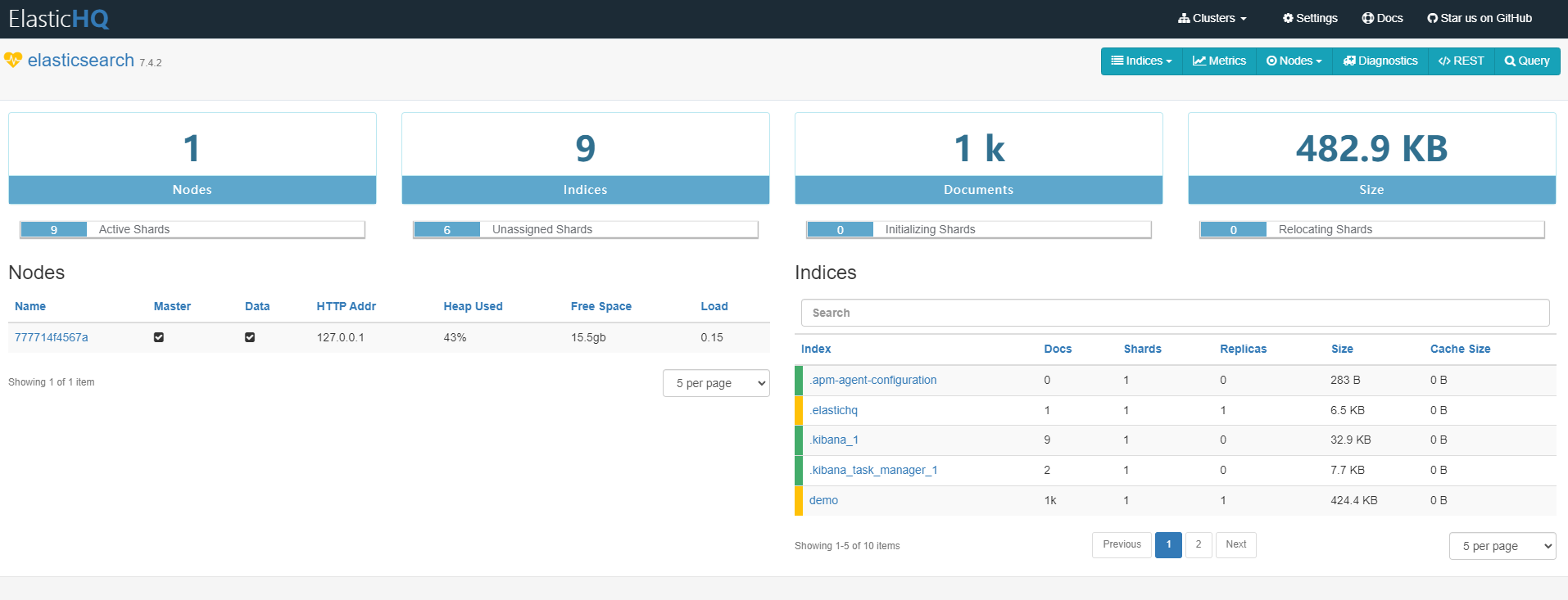1568x600 pixels.
Task: Click the 15.5gb free space value
Action: pos(588,337)
